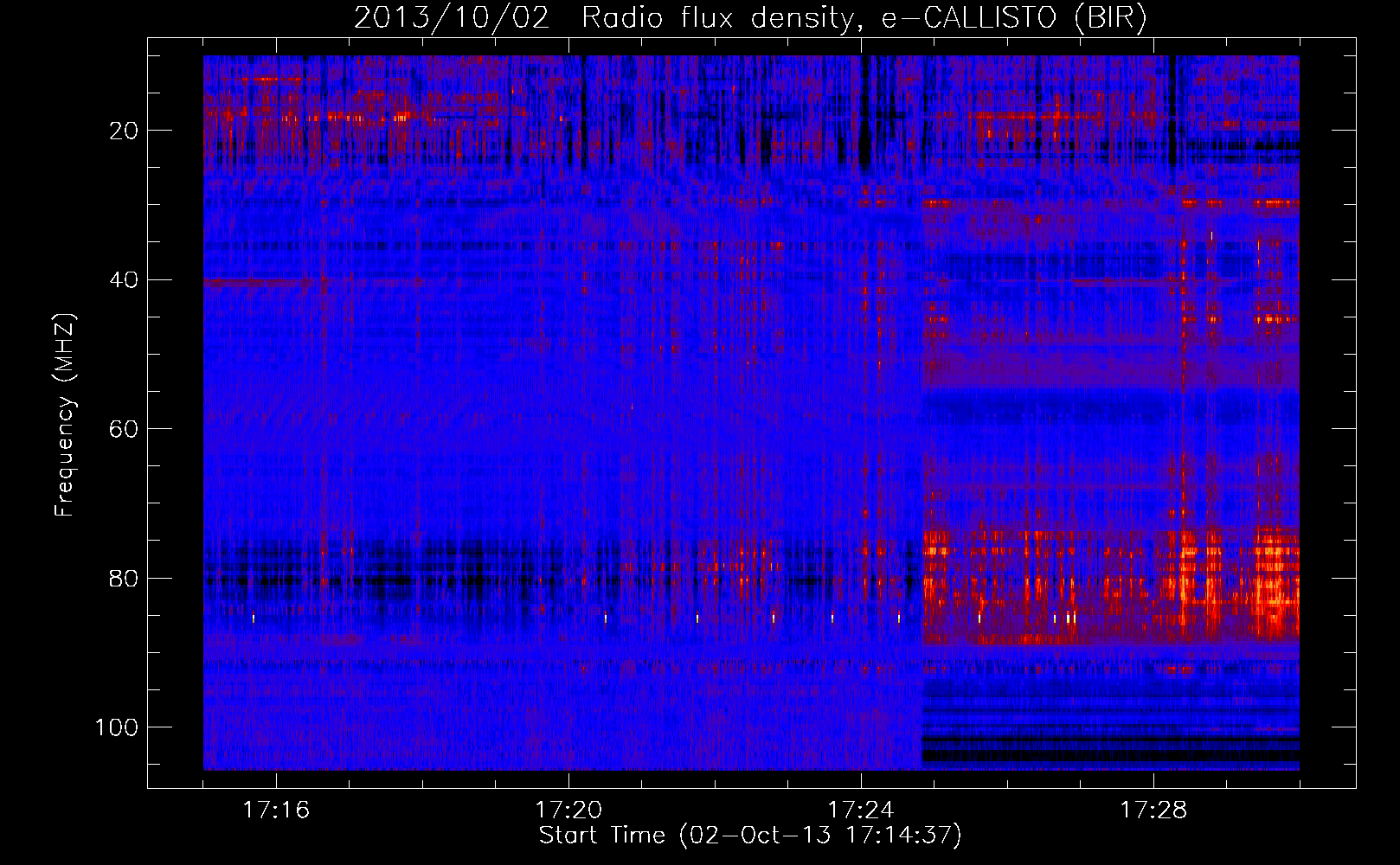Select the 17:20 time tick label
The image size is (1400, 865).
[568, 811]
